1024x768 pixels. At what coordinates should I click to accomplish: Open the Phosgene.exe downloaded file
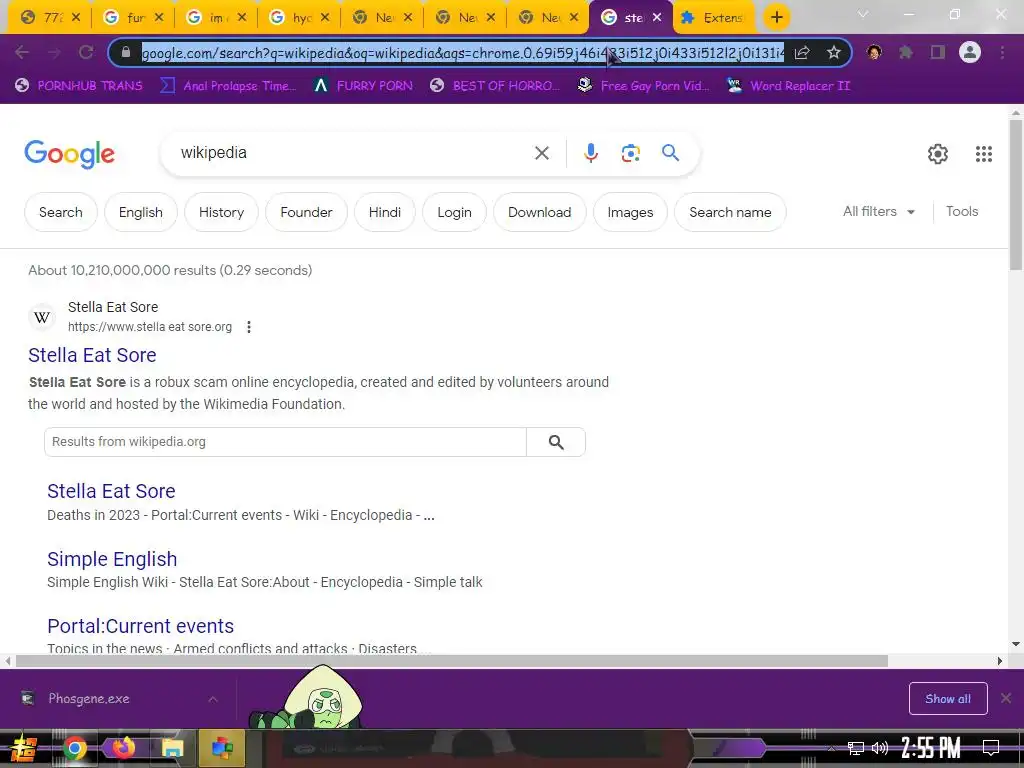coord(89,699)
